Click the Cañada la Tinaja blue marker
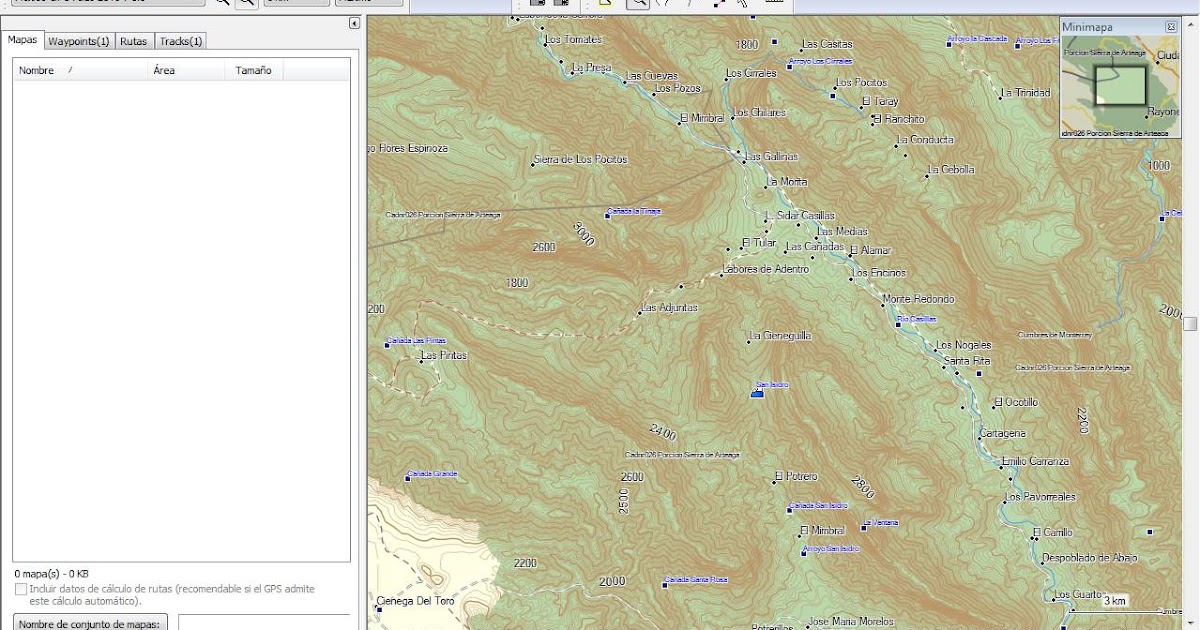The width and height of the screenshot is (1200, 630). 608,215
